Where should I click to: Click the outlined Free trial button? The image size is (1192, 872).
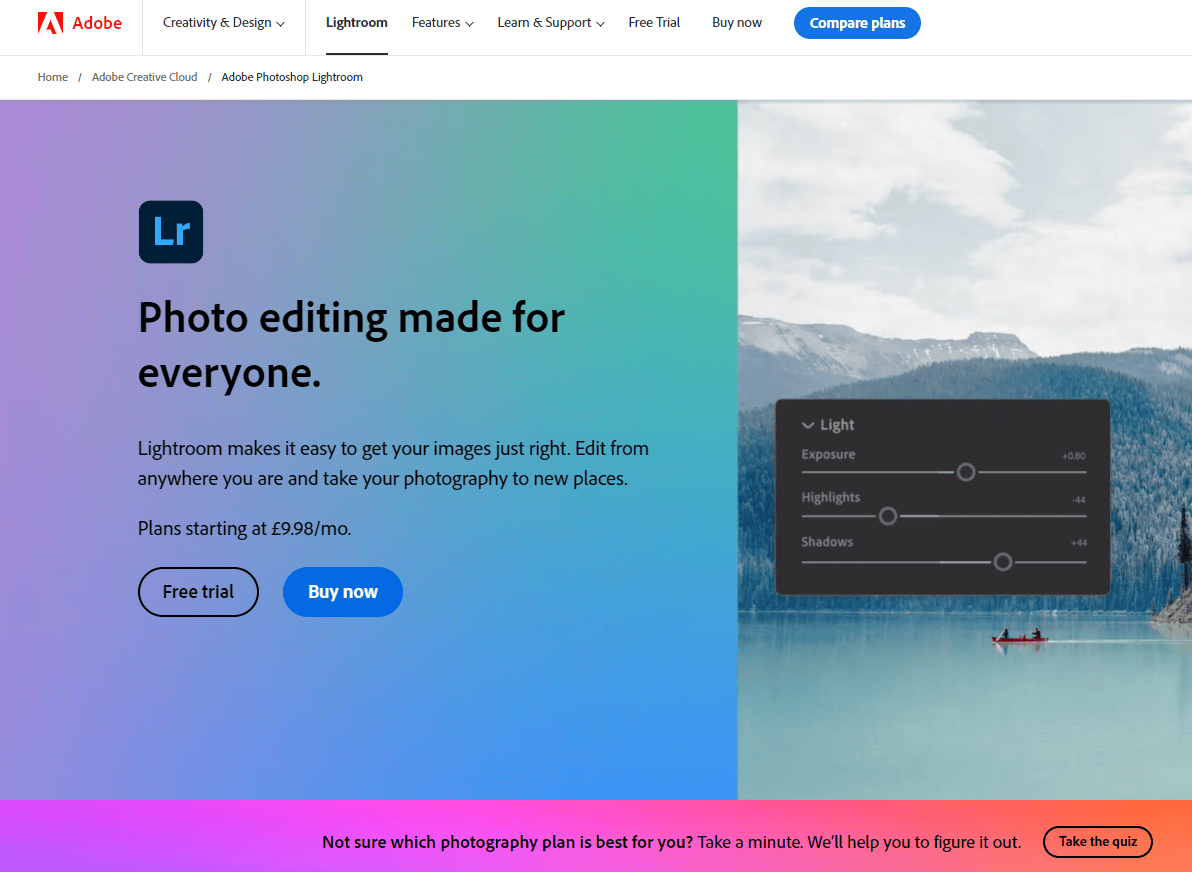click(x=198, y=592)
